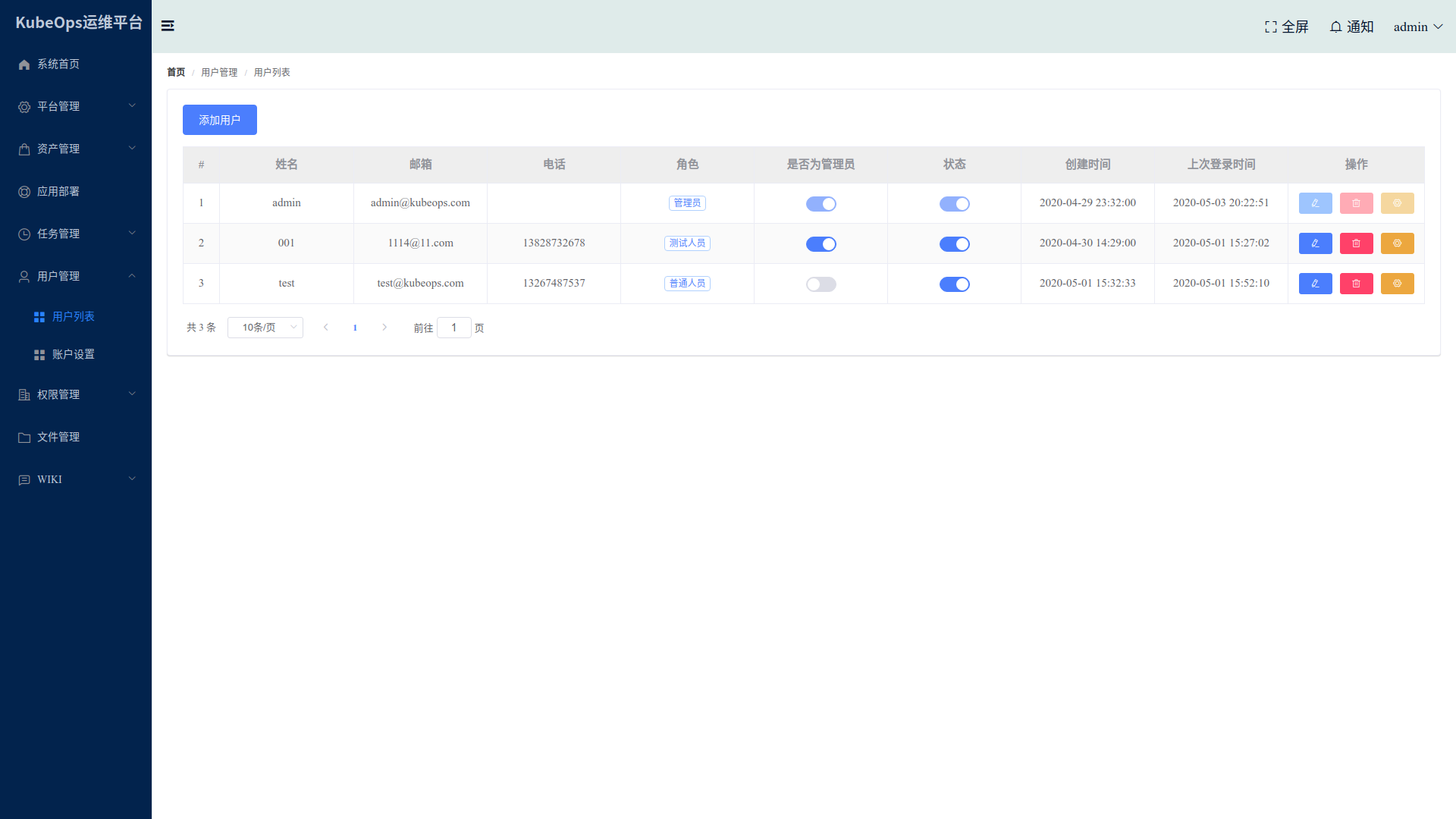Click the next page arrow in pagination

click(384, 328)
